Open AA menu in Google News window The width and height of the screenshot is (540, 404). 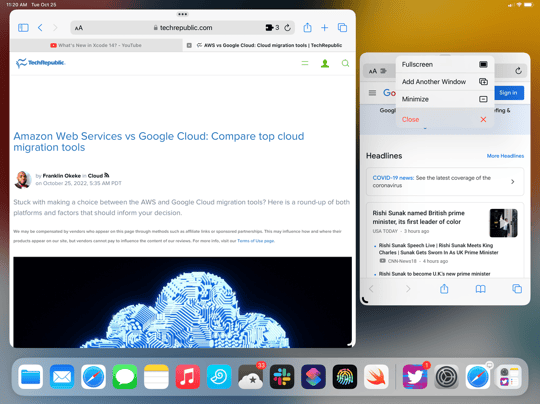click(x=373, y=71)
